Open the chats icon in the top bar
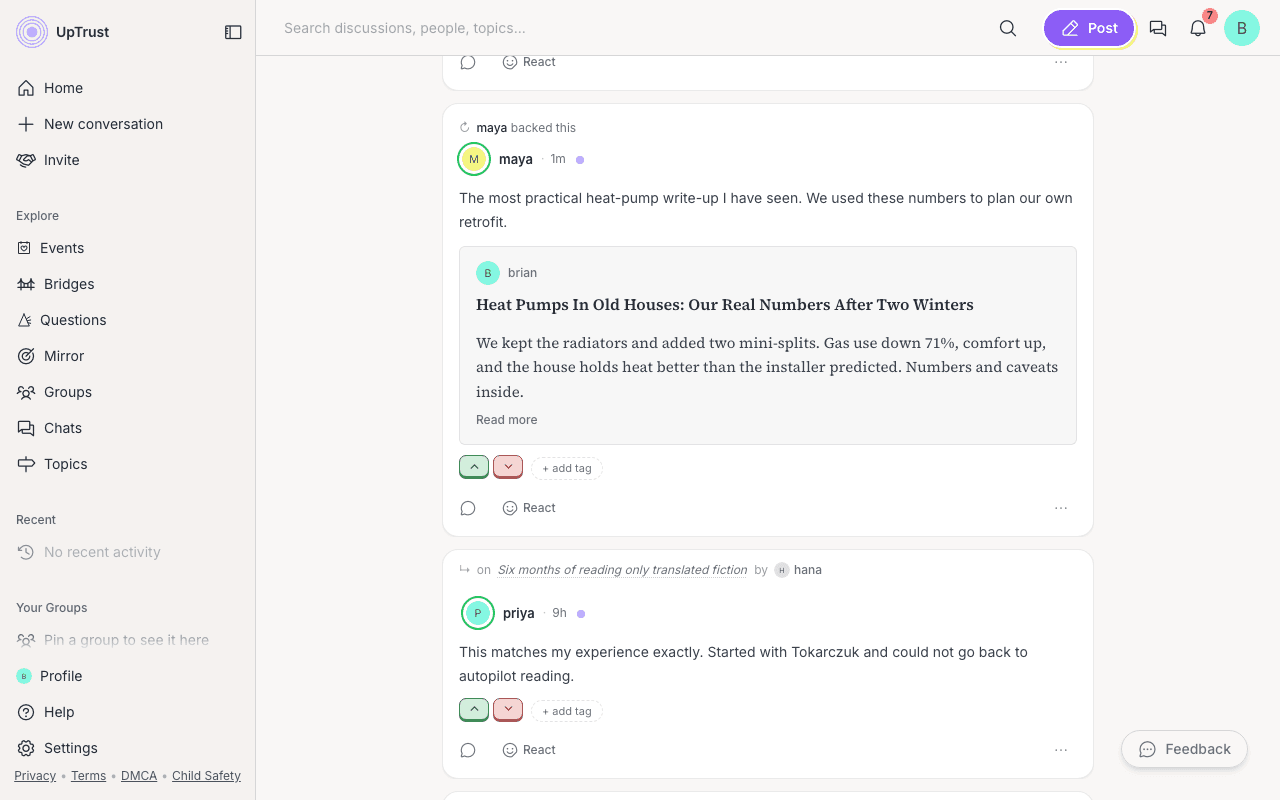The image size is (1280, 800). point(1158,28)
